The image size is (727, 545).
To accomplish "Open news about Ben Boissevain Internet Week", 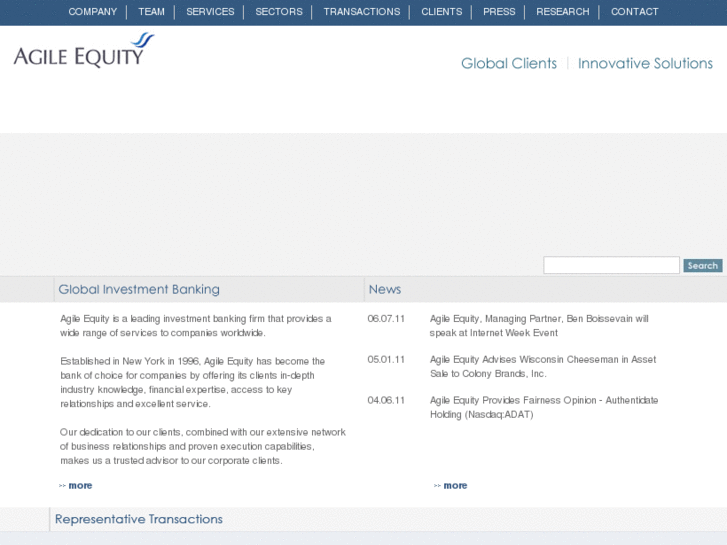I will [x=539, y=326].
